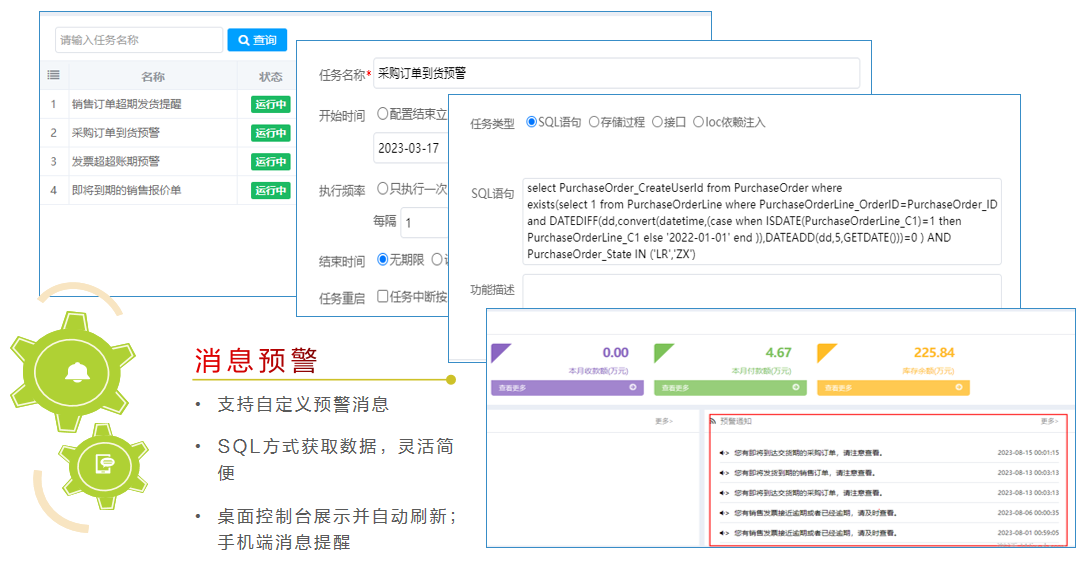Image resolution: width=1086 pixels, height=588 pixels.
Task: Select the 无期限 end time option
Action: point(382,259)
